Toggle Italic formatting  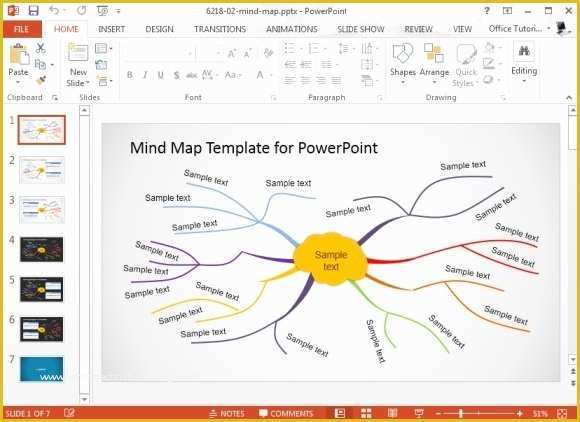145,75
